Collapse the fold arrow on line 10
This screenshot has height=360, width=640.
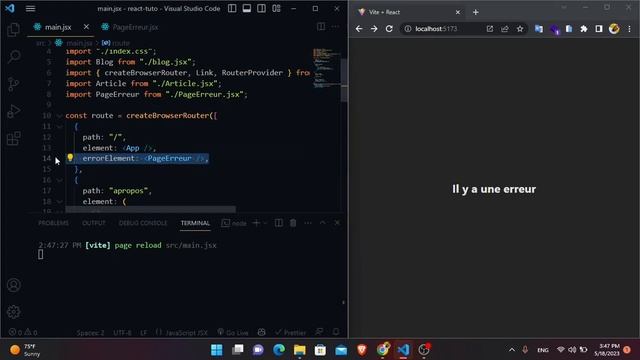coord(60,116)
